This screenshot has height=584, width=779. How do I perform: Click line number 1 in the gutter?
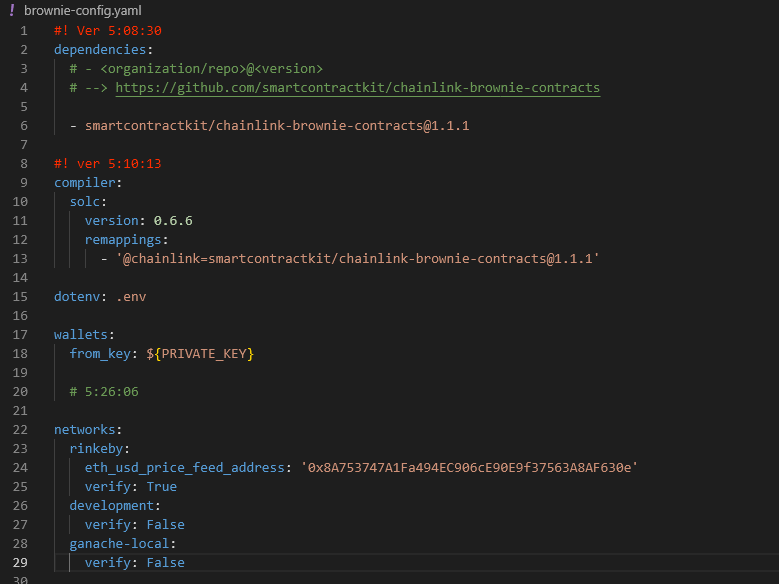24,31
